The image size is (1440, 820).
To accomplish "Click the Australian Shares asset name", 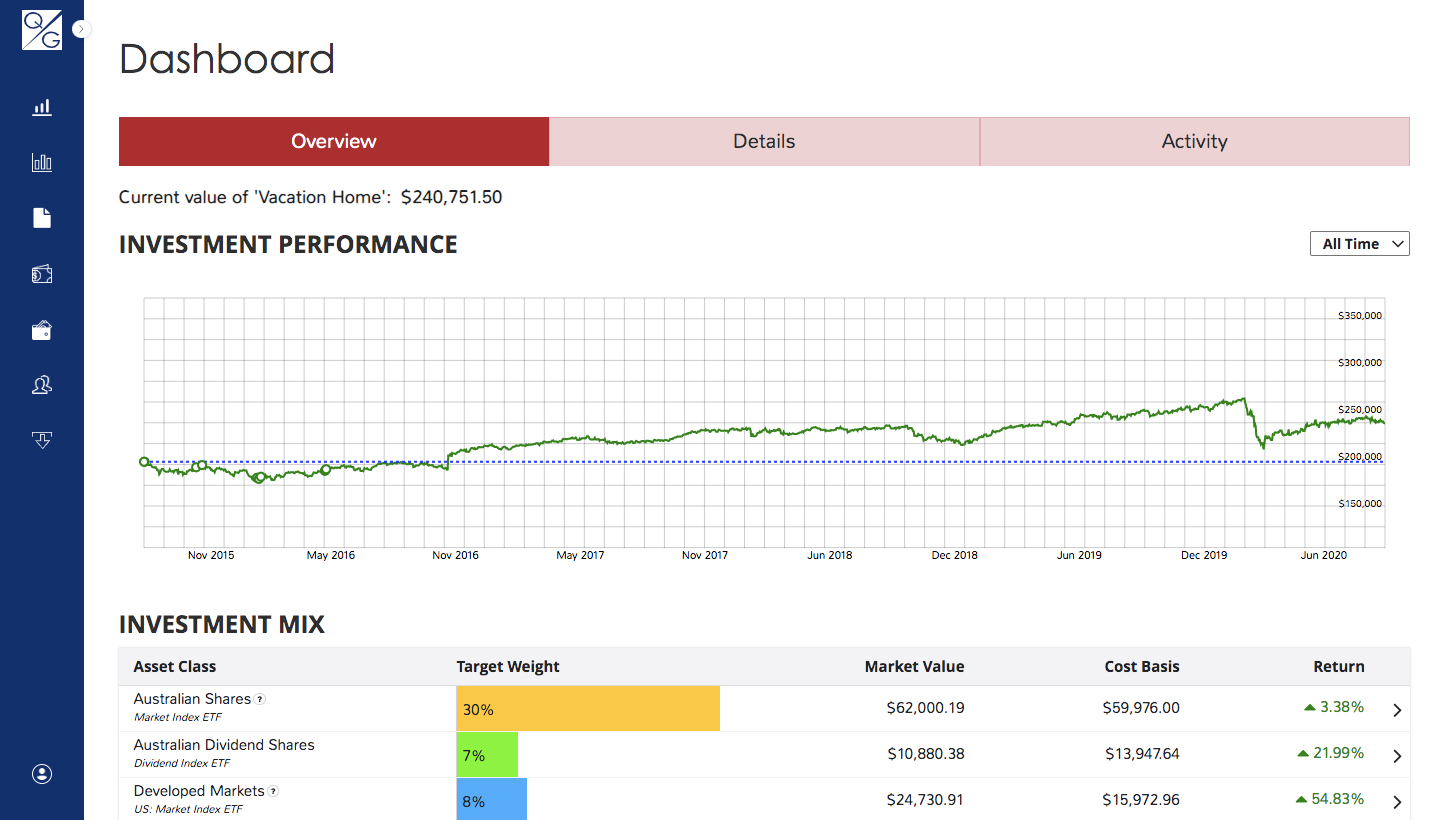I will [x=192, y=699].
